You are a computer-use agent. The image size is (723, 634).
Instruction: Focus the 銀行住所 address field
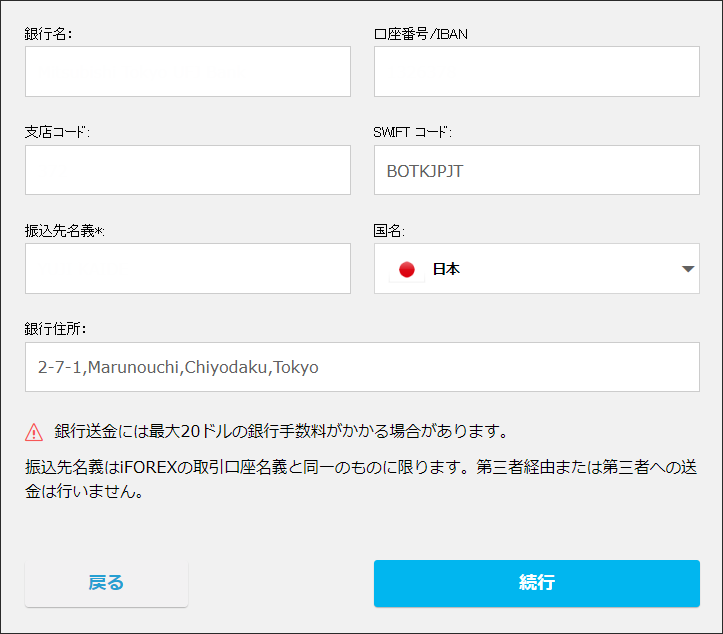pyautogui.click(x=361, y=367)
